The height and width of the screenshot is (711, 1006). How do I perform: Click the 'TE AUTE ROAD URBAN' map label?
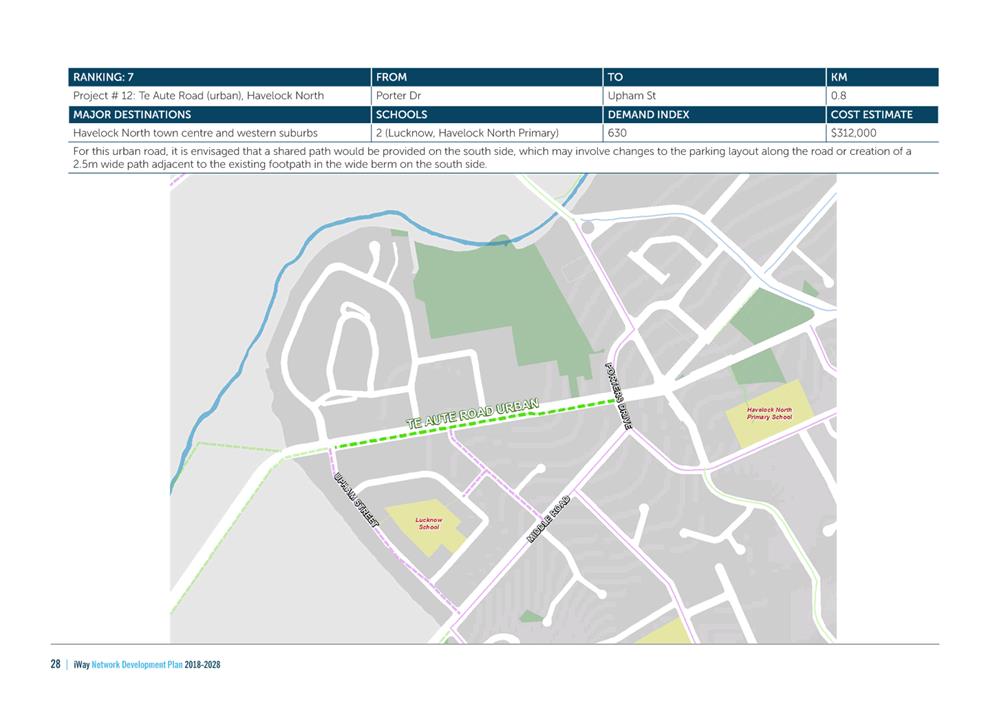pyautogui.click(x=472, y=415)
